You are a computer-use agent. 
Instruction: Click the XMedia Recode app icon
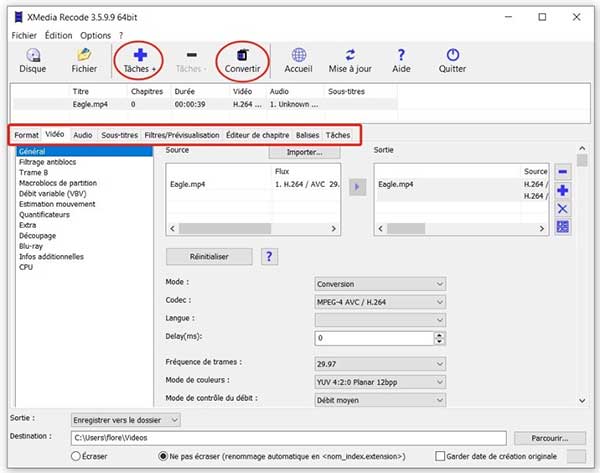click(x=18, y=17)
